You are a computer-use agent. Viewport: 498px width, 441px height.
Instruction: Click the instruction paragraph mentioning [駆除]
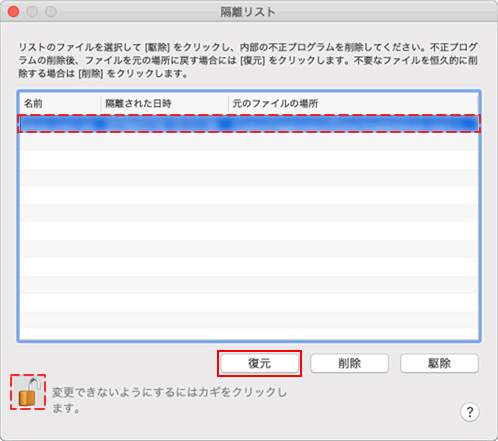(x=248, y=60)
